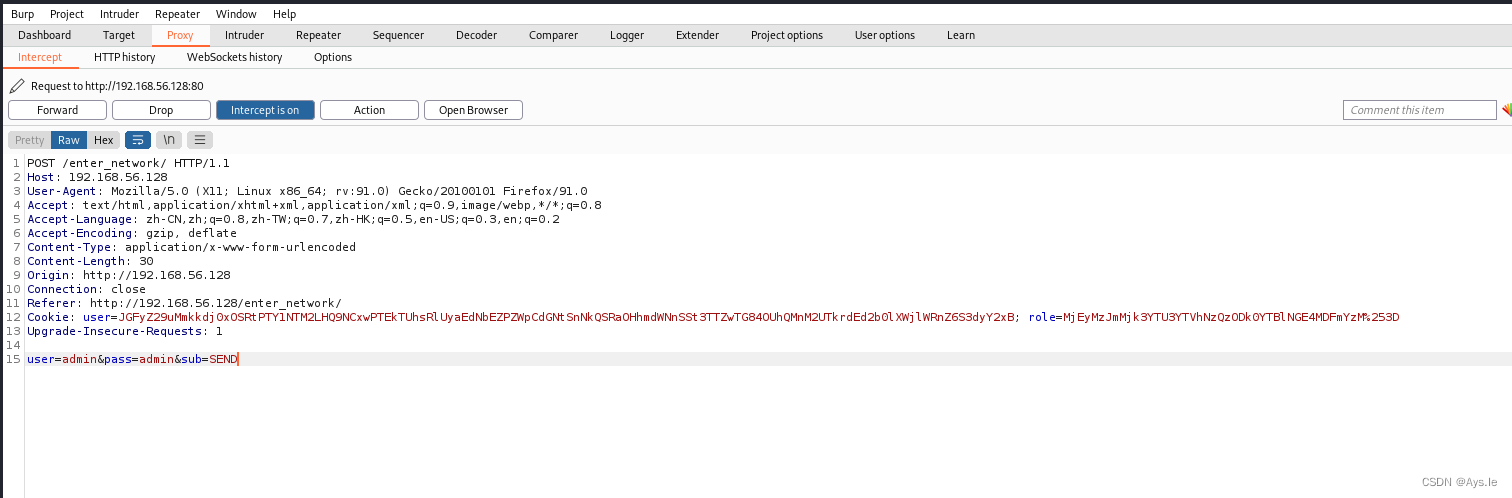Click the pencil edit-target icon
The image size is (1512, 498).
16,86
